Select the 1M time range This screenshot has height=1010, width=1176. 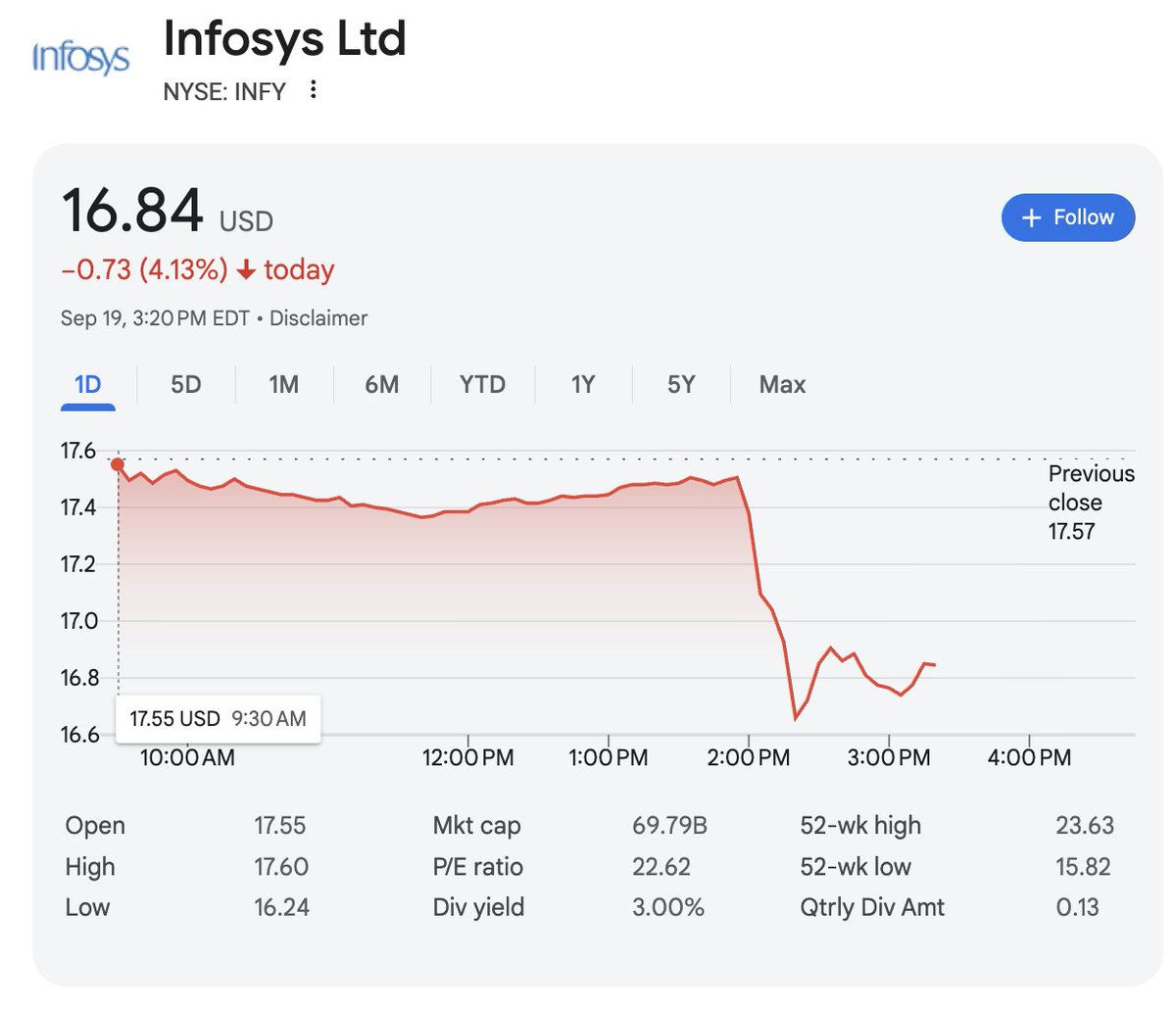click(282, 385)
